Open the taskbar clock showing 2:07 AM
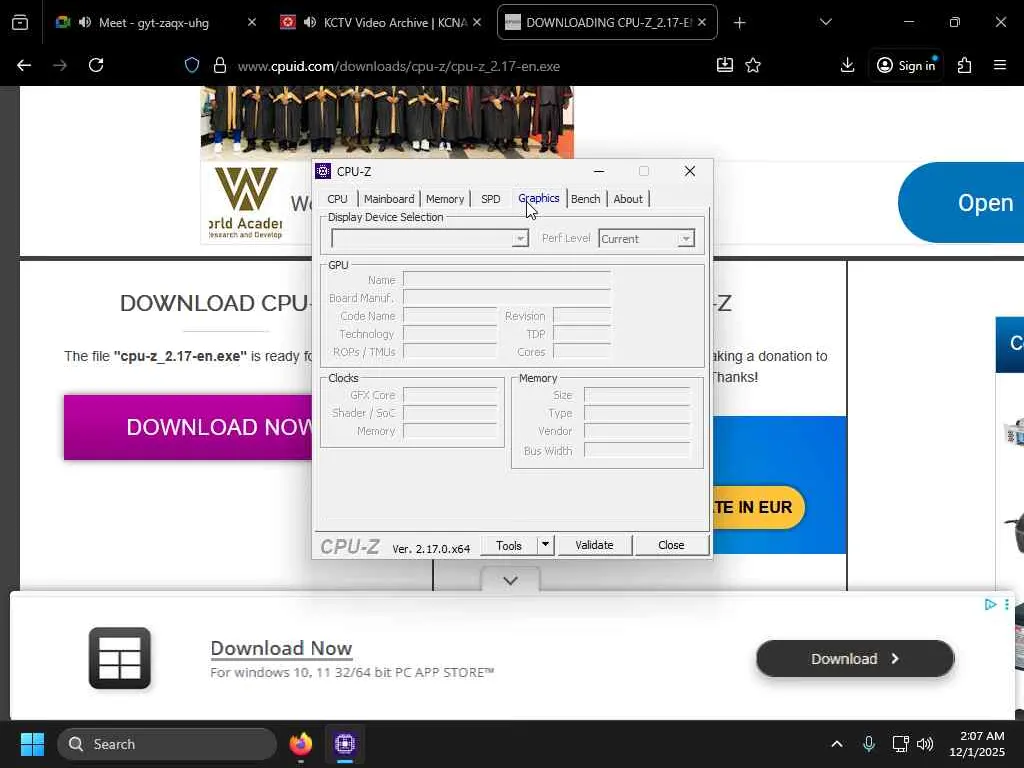 point(977,744)
